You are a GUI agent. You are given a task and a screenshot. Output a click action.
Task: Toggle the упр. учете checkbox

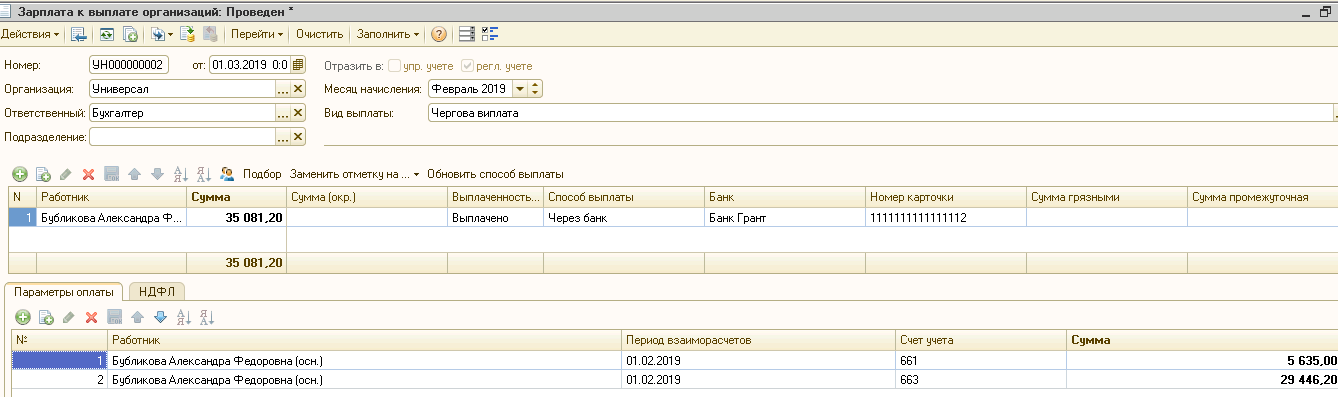pos(394,66)
